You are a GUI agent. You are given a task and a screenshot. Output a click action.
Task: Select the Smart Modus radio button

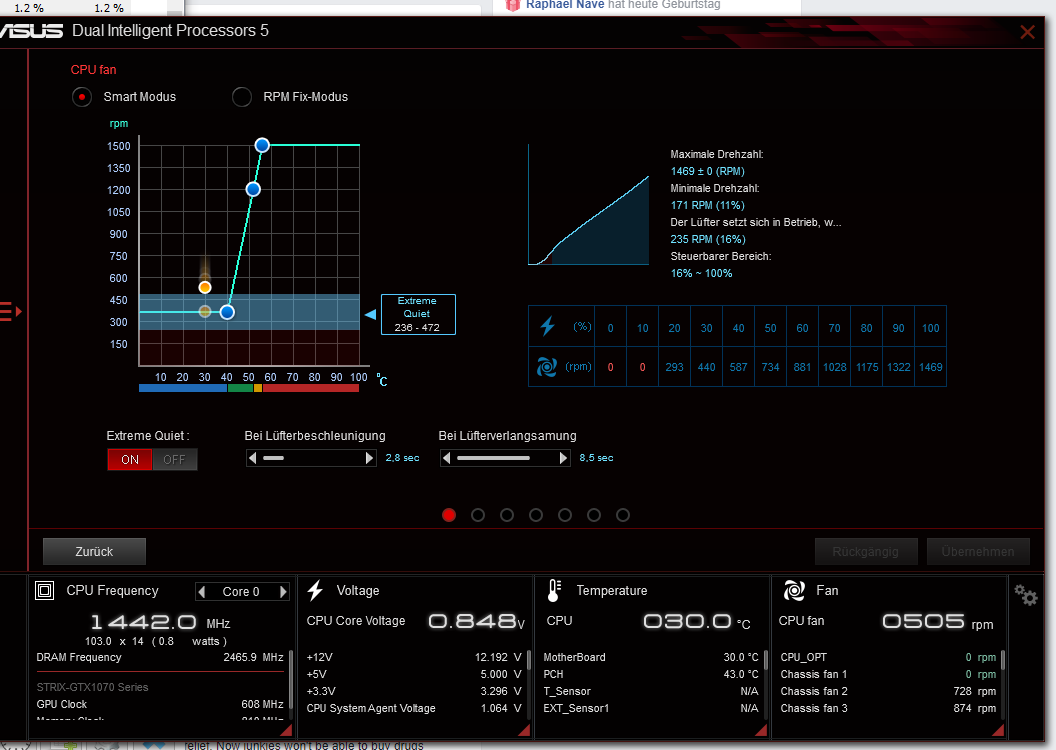82,97
